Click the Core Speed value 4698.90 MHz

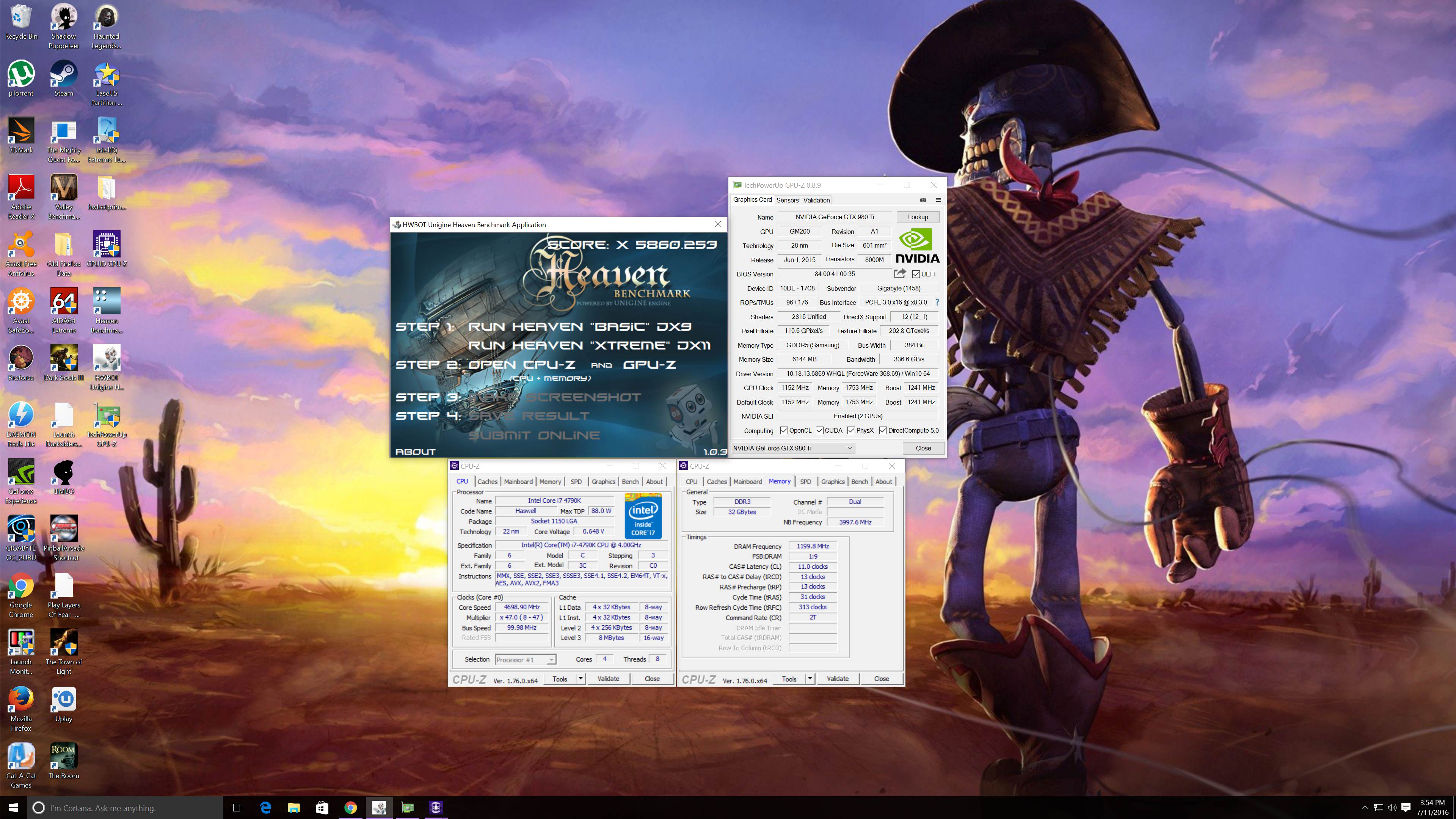point(522,607)
